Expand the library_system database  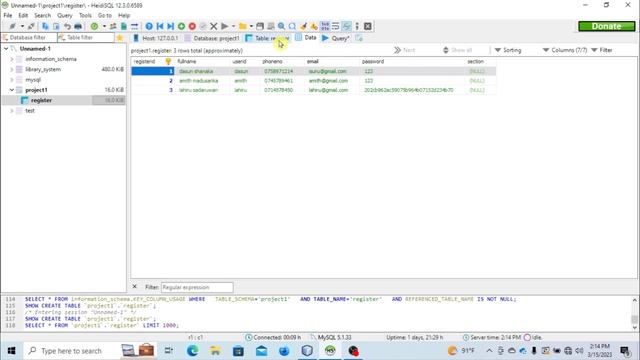pyautogui.click(x=12, y=69)
